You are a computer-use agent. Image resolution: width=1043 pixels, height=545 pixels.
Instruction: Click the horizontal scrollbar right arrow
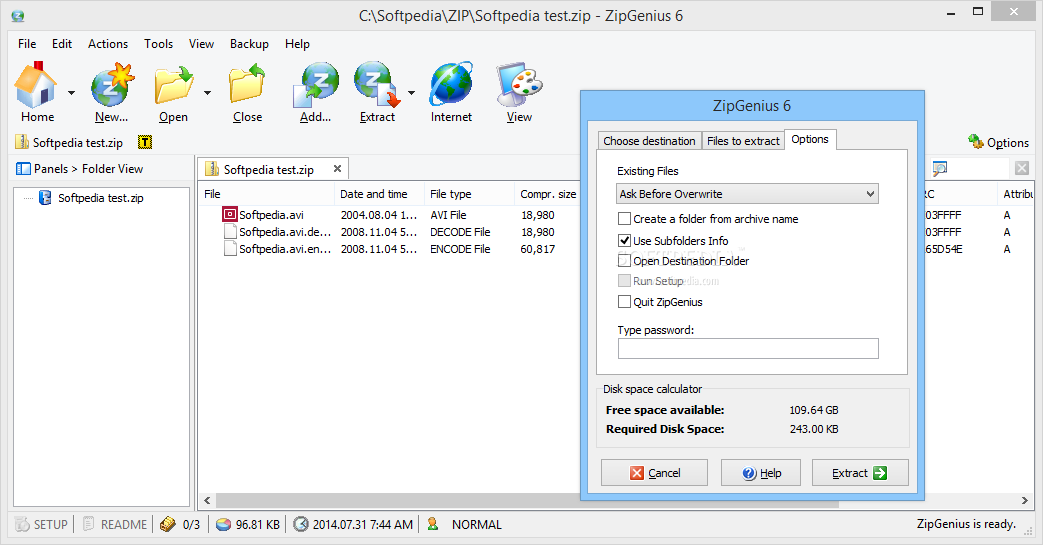click(x=1024, y=500)
